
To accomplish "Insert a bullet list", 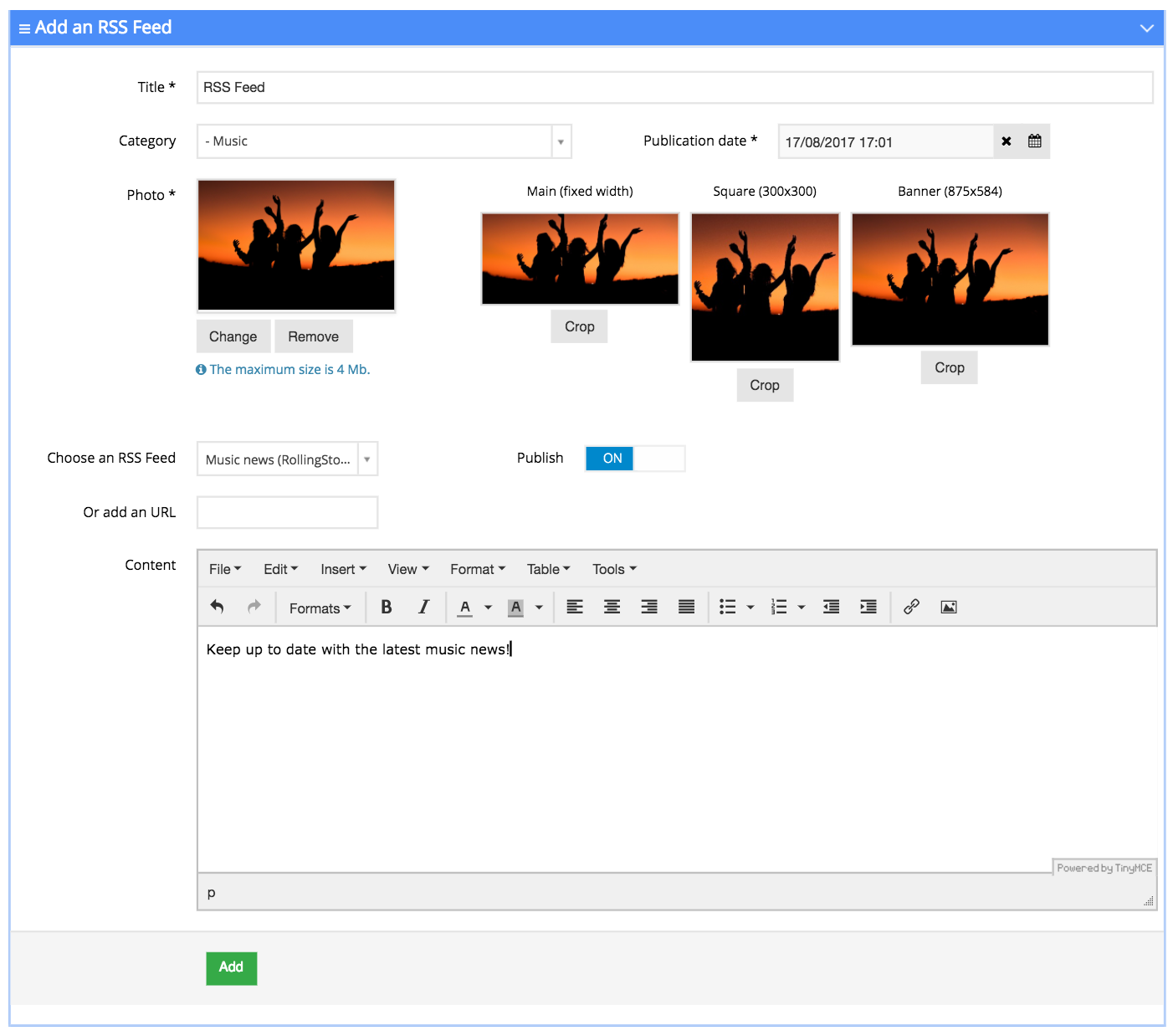I will point(728,608).
